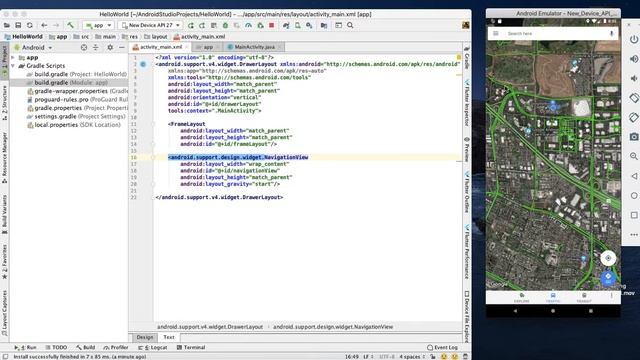
Task: Open the app run configuration dropdown
Action: [98, 25]
